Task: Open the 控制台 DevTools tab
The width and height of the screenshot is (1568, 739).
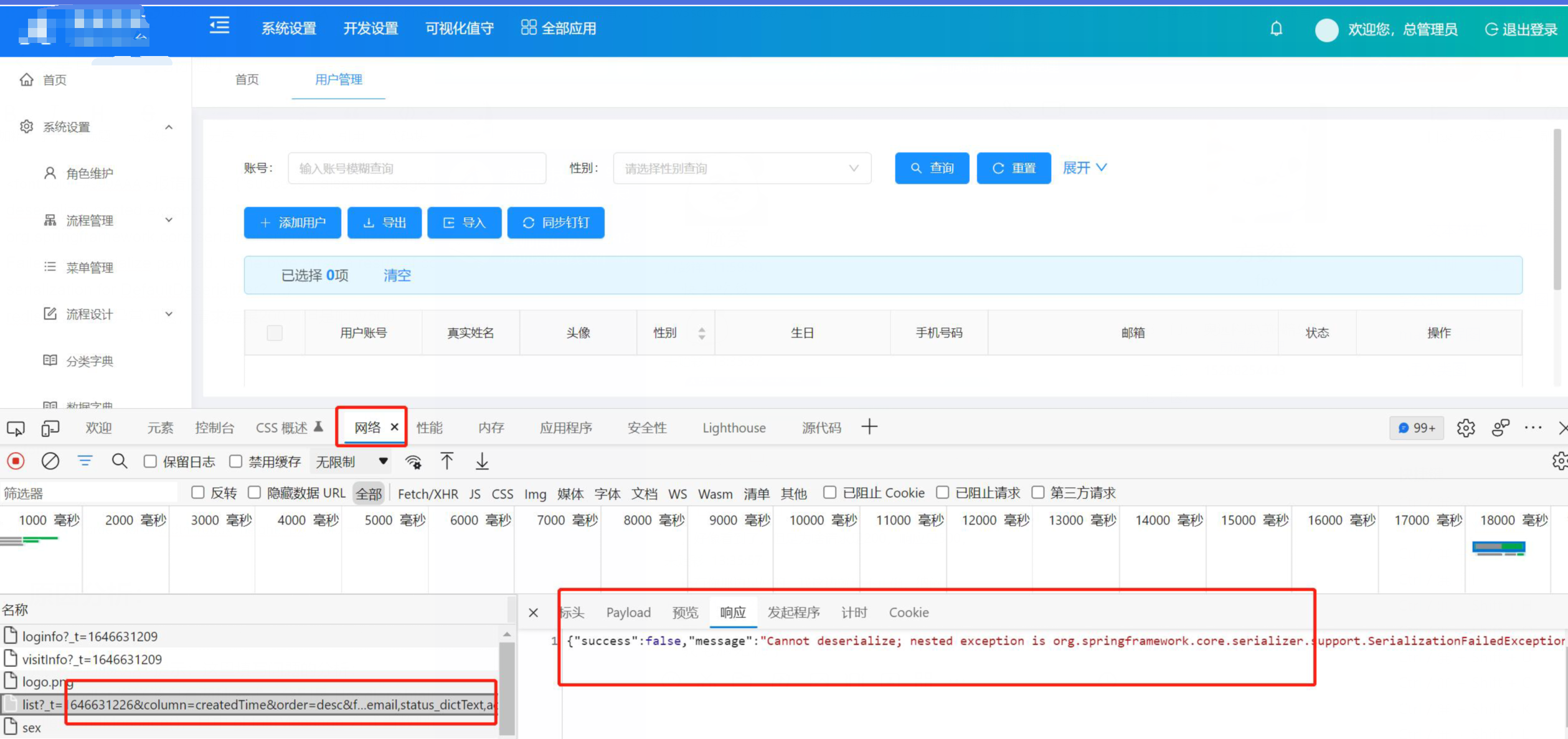Action: point(214,428)
